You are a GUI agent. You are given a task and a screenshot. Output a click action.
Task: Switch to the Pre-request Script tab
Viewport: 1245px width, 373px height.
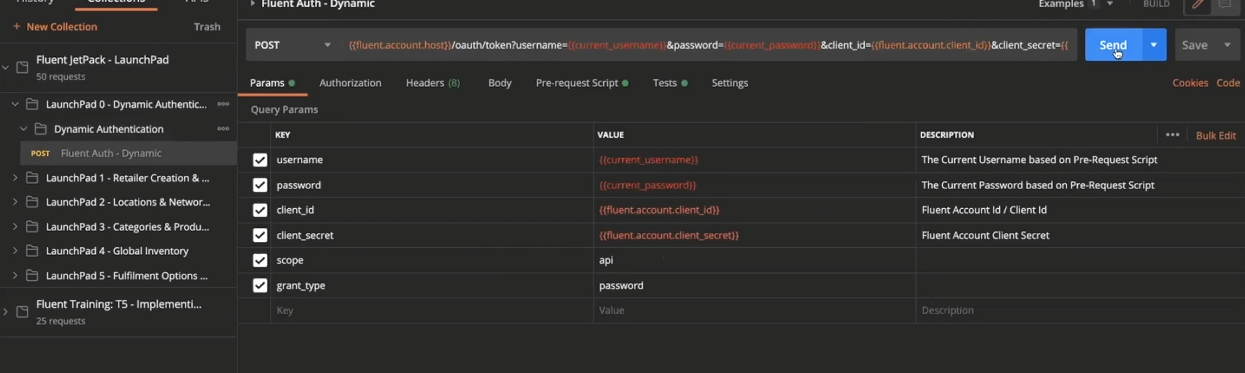[x=582, y=83]
